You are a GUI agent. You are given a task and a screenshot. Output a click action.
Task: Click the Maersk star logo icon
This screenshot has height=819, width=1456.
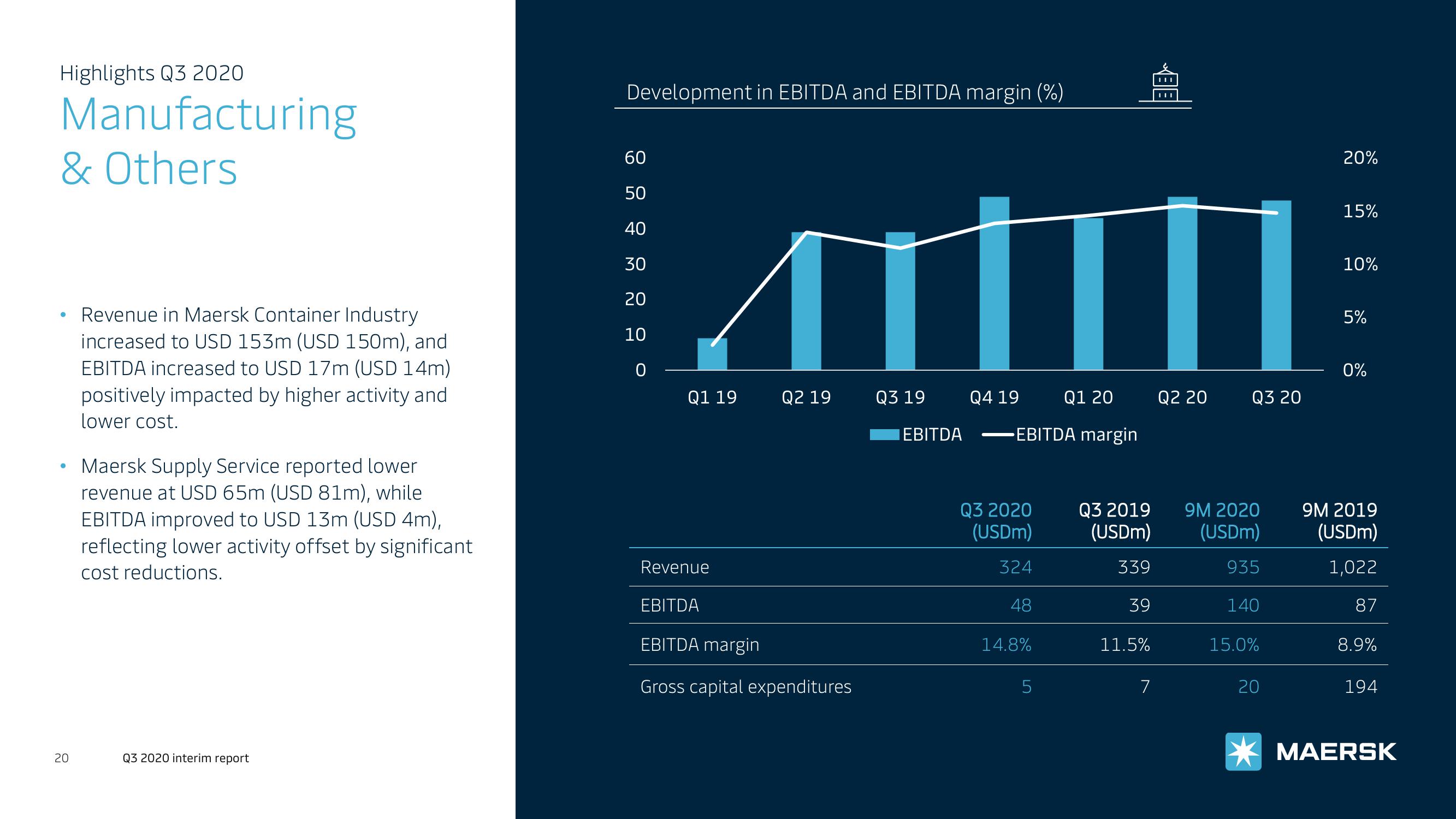point(1243,751)
